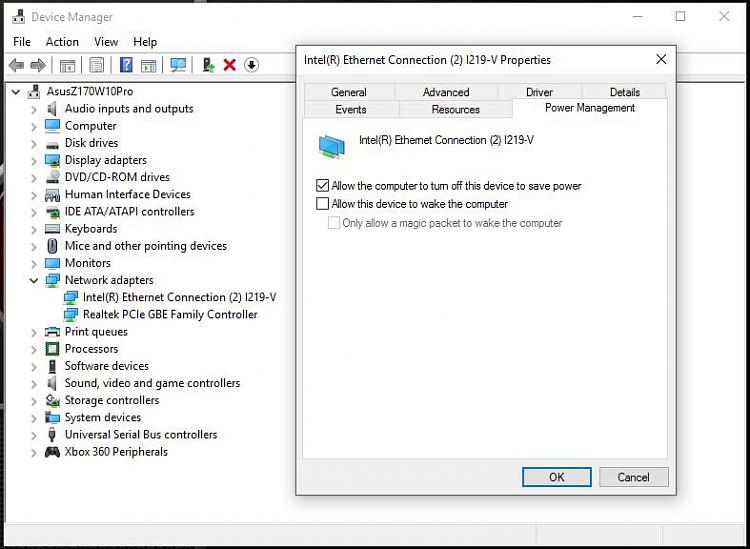Open the View menu
This screenshot has height=549, width=750.
106,42
